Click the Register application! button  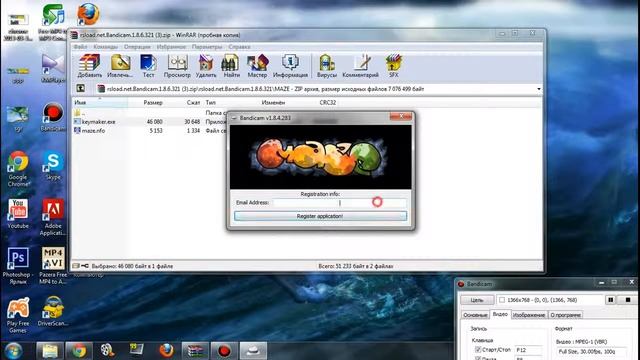(320, 216)
